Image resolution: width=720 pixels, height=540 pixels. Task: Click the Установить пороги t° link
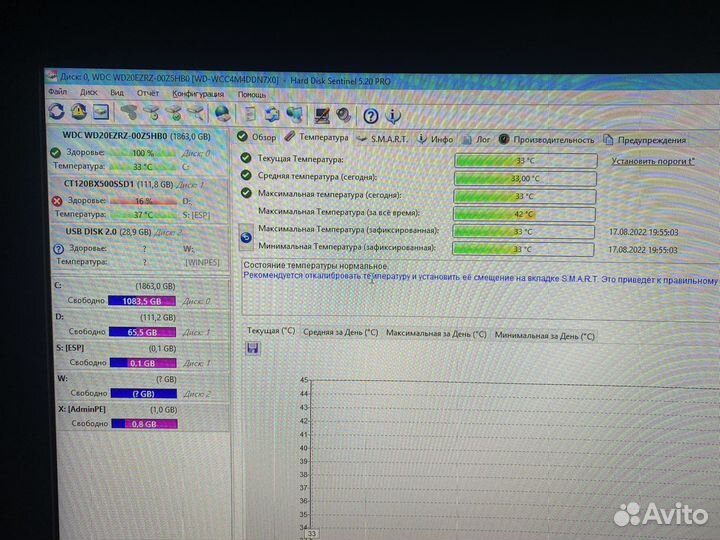coord(653,160)
